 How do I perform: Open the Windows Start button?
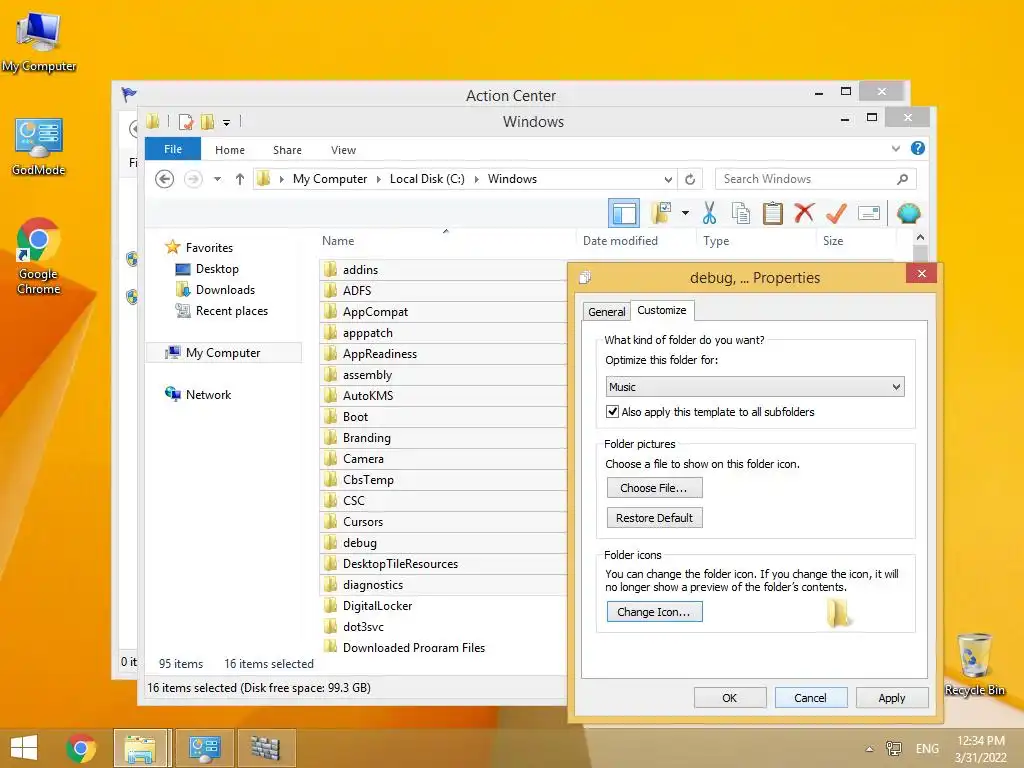(24, 748)
